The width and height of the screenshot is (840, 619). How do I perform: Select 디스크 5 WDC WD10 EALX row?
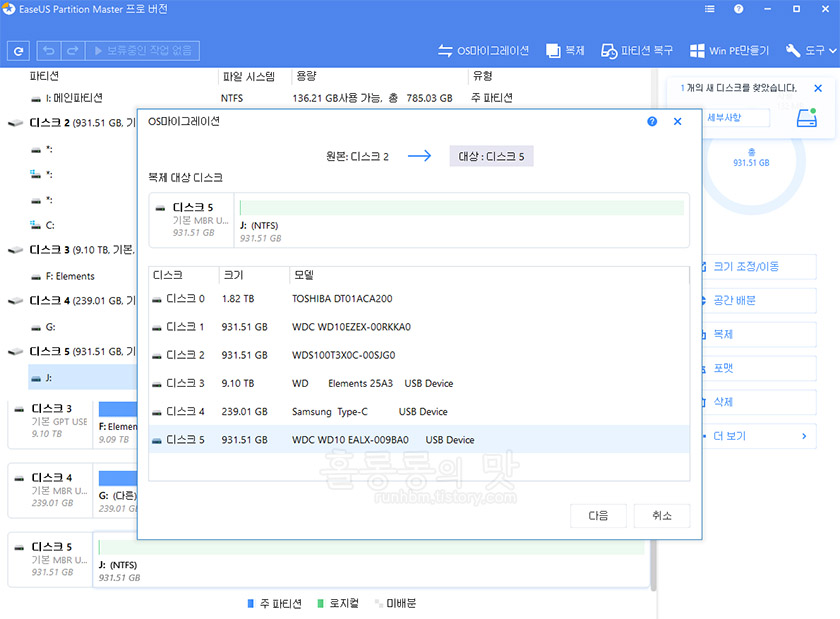418,439
